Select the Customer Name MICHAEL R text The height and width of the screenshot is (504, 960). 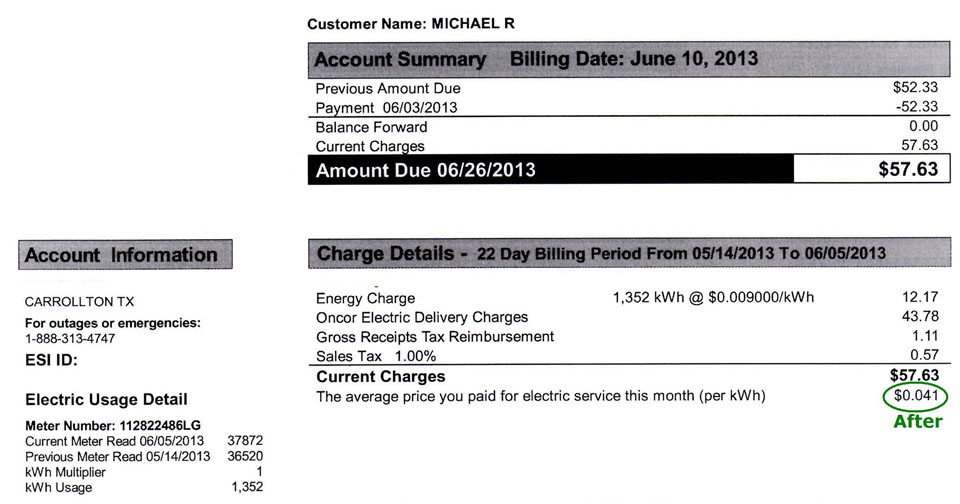[x=411, y=24]
